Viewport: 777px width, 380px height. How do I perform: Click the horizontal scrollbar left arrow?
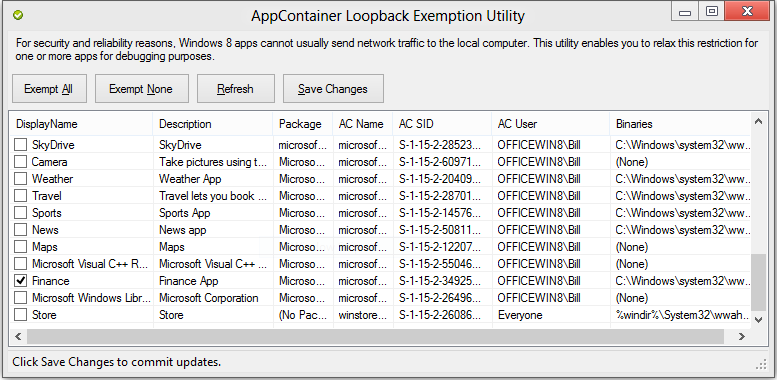coord(18,336)
